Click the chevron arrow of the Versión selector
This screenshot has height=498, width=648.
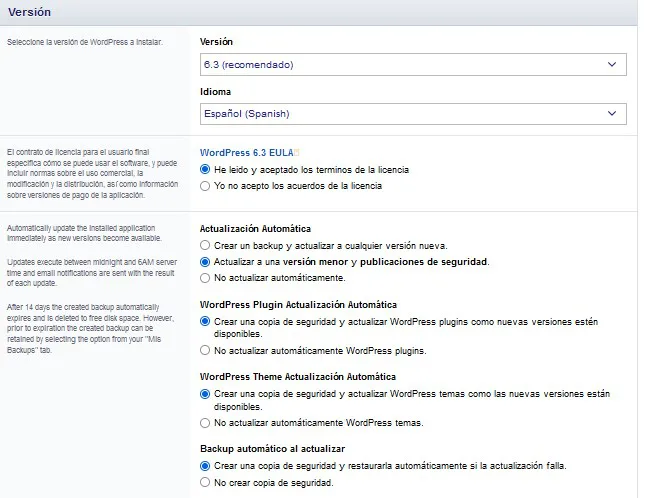[x=612, y=64]
